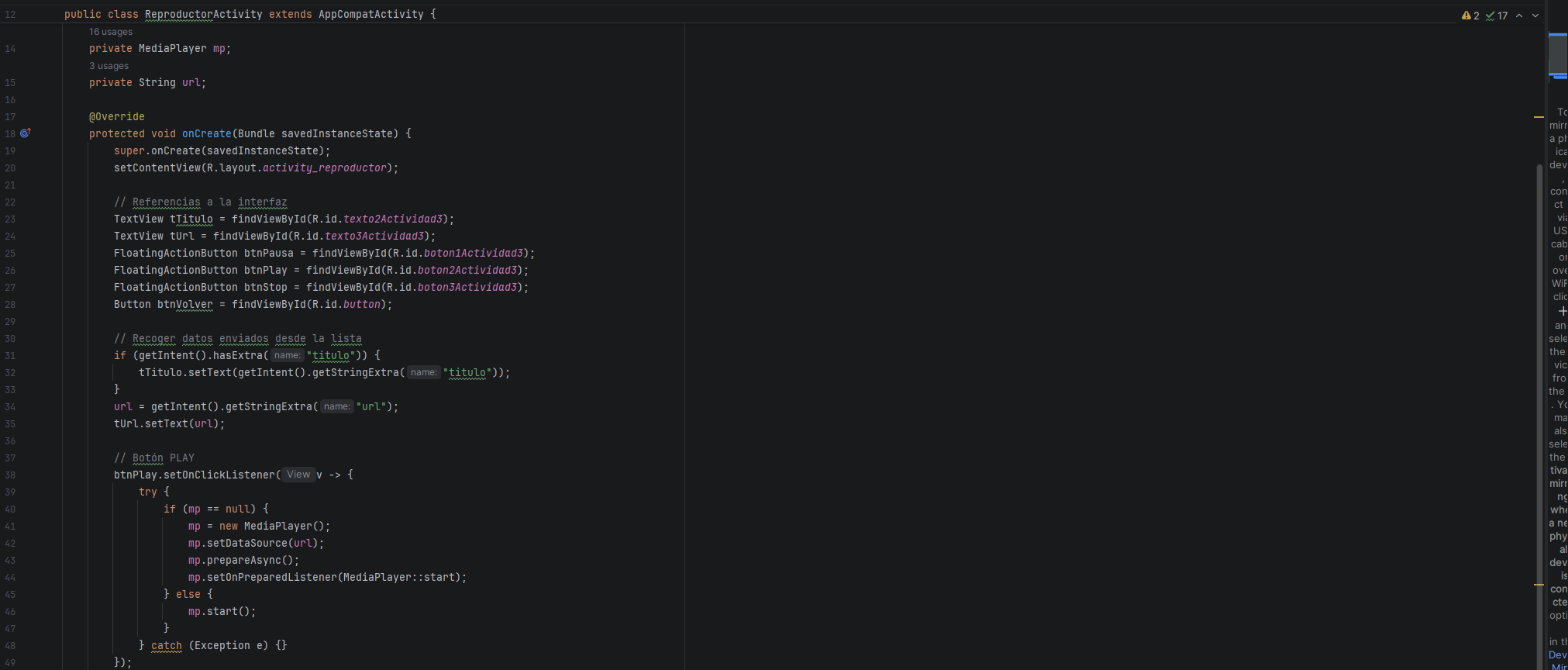
Task: Click the activity_reproductor layout reference
Action: point(325,168)
